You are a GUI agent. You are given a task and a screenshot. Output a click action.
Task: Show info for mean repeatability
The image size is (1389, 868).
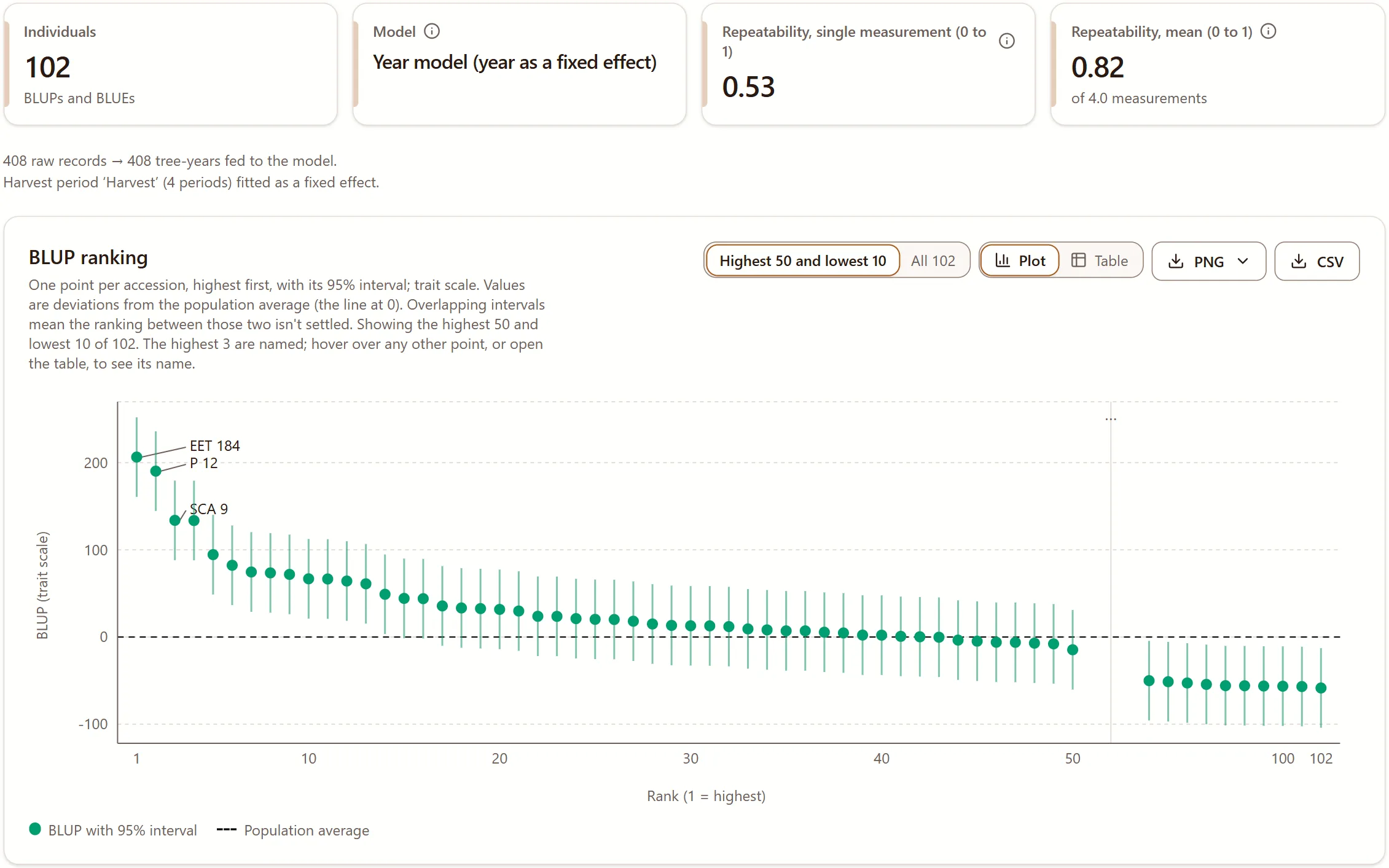1268,31
